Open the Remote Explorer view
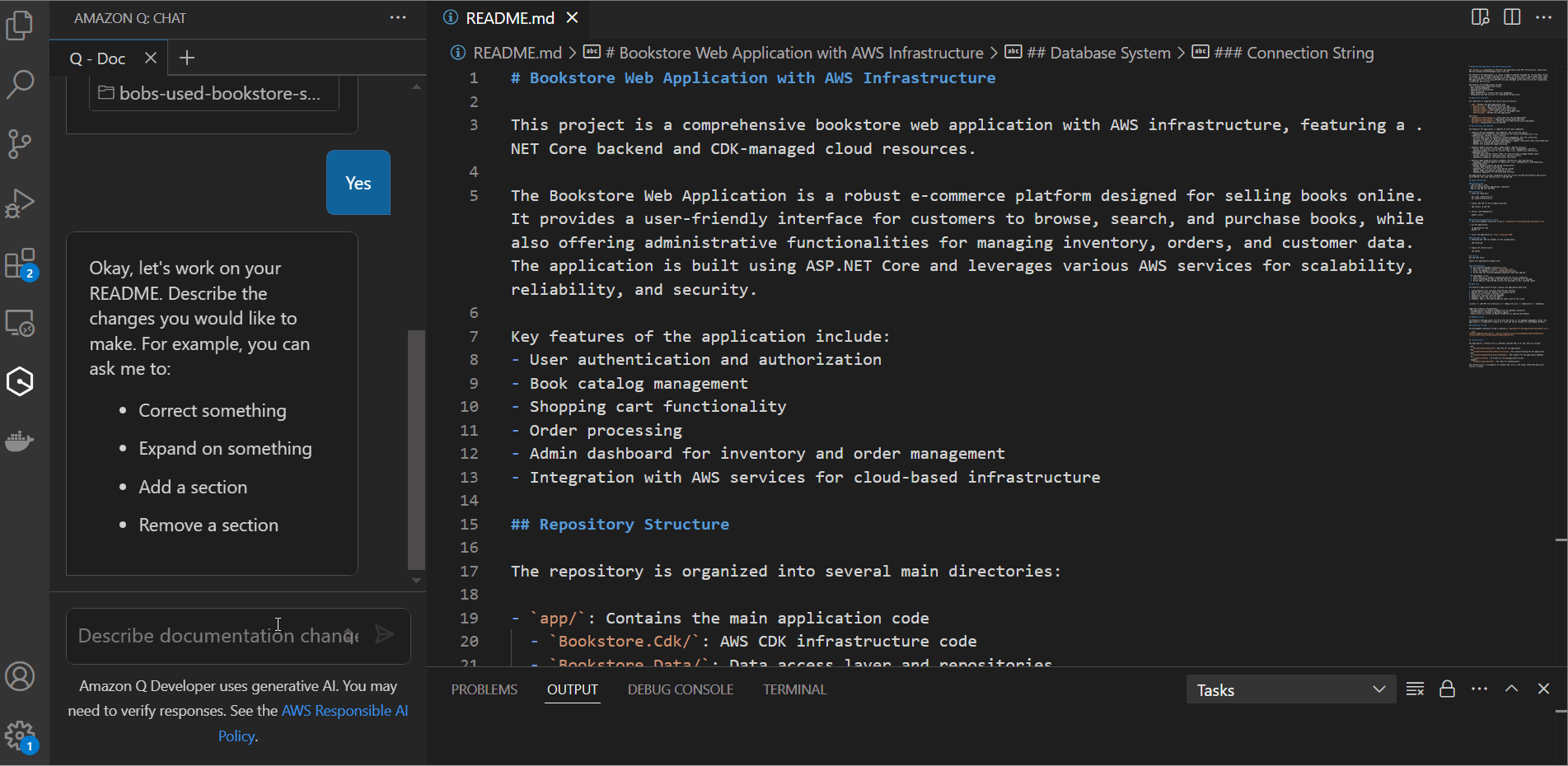The image size is (1568, 766). coord(21,323)
